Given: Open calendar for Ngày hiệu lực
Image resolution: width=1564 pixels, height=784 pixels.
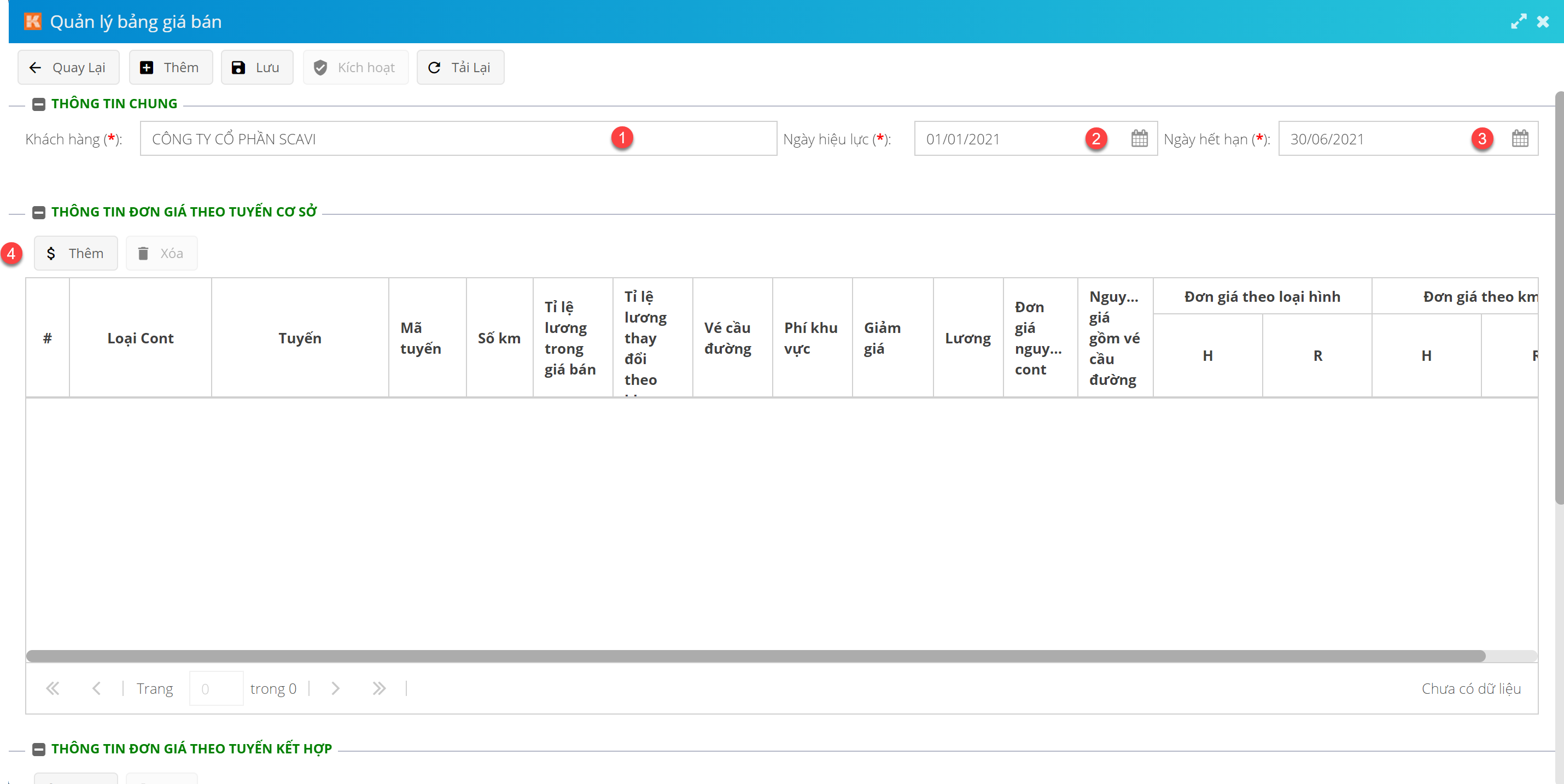Looking at the screenshot, I should [1139, 138].
